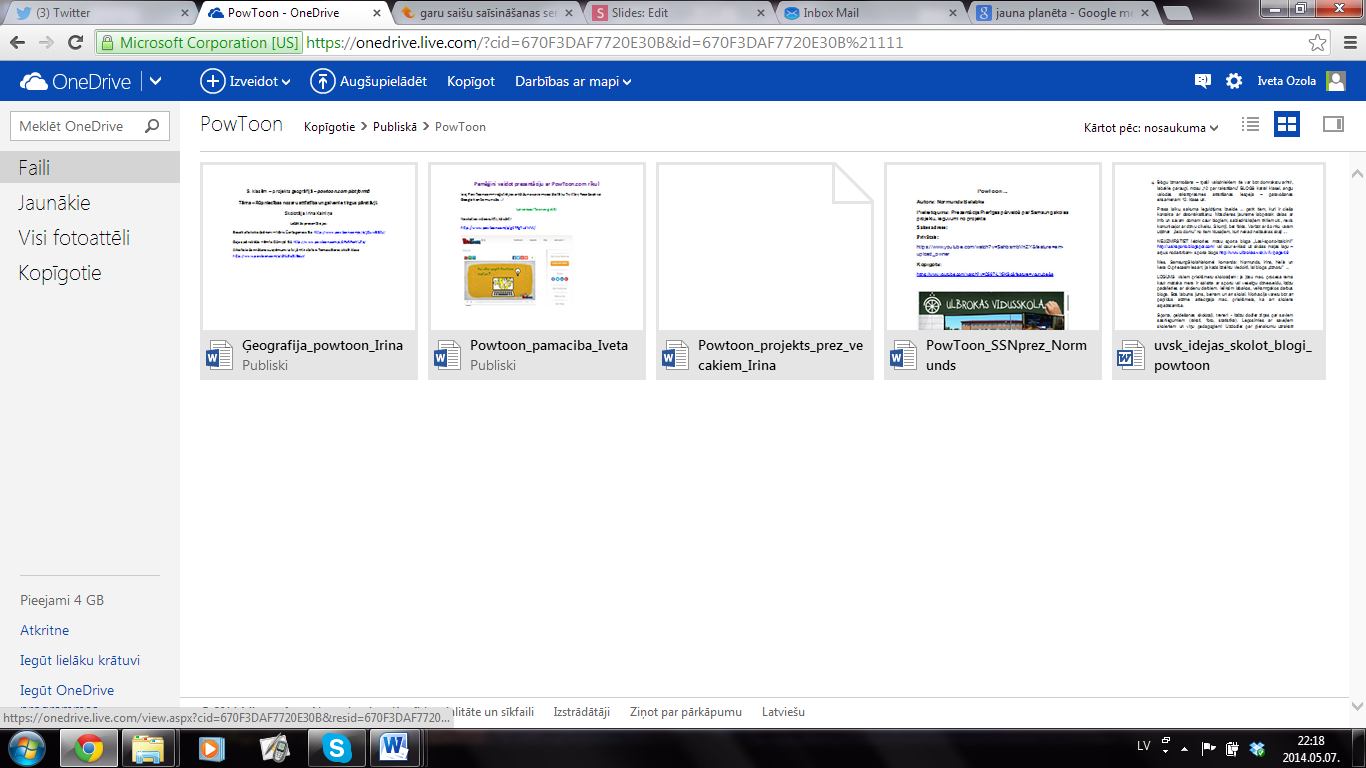Click the Ziņot par pārkāpumu footer link
Viewport: 1366px width, 768px height.
click(686, 712)
